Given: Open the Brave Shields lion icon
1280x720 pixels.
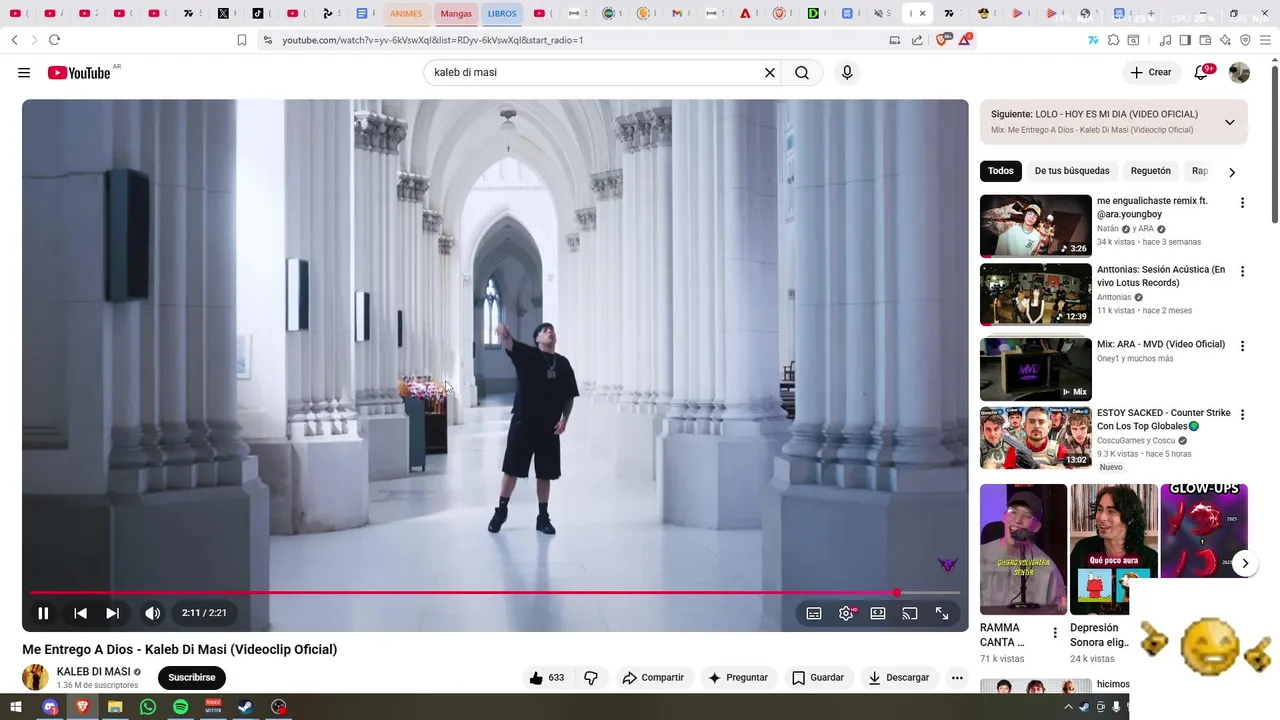Looking at the screenshot, I should pyautogui.click(x=941, y=40).
